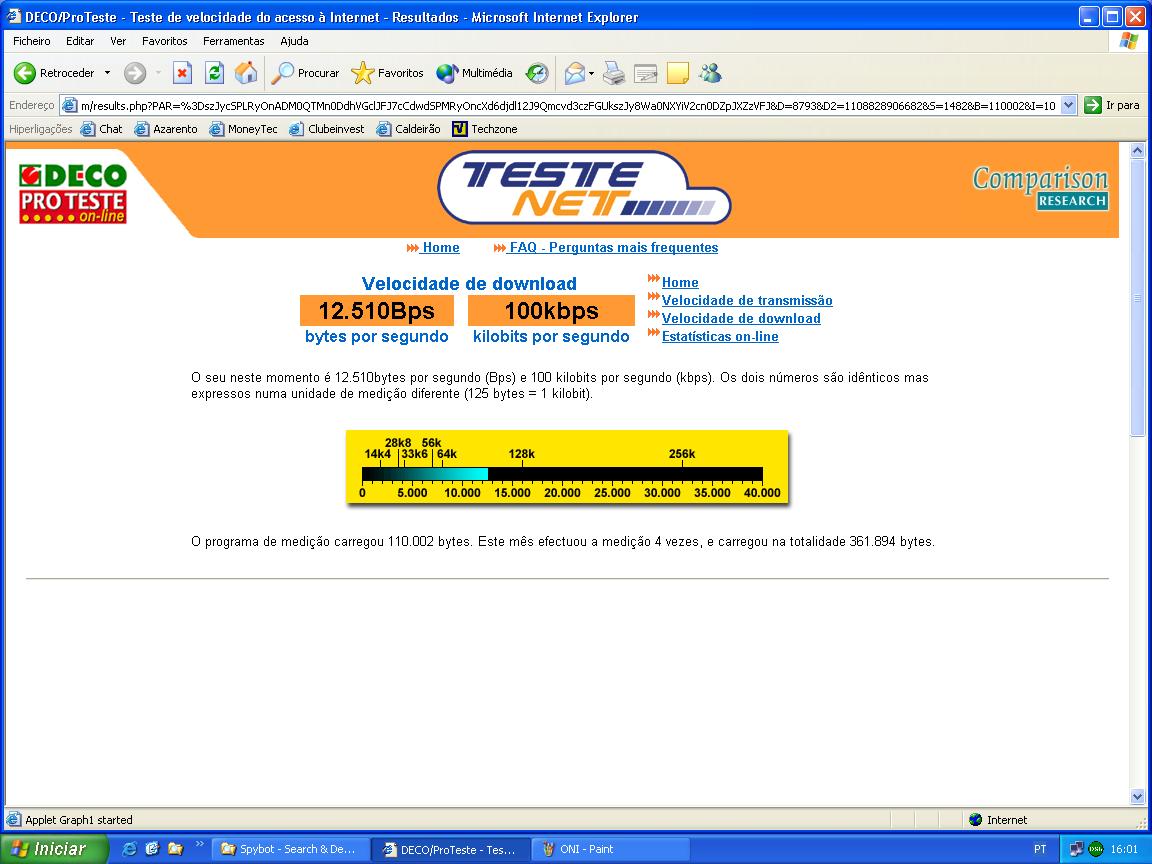Open the Techzone bookmark link
Screen dimensions: 1152x864
pos(485,129)
